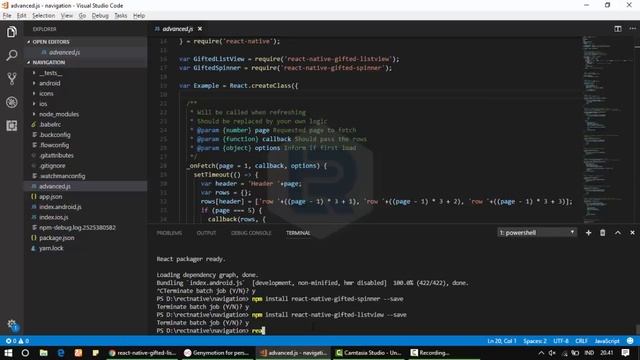The image size is (640, 360).
Task: Open the View menu
Action: point(67,16)
